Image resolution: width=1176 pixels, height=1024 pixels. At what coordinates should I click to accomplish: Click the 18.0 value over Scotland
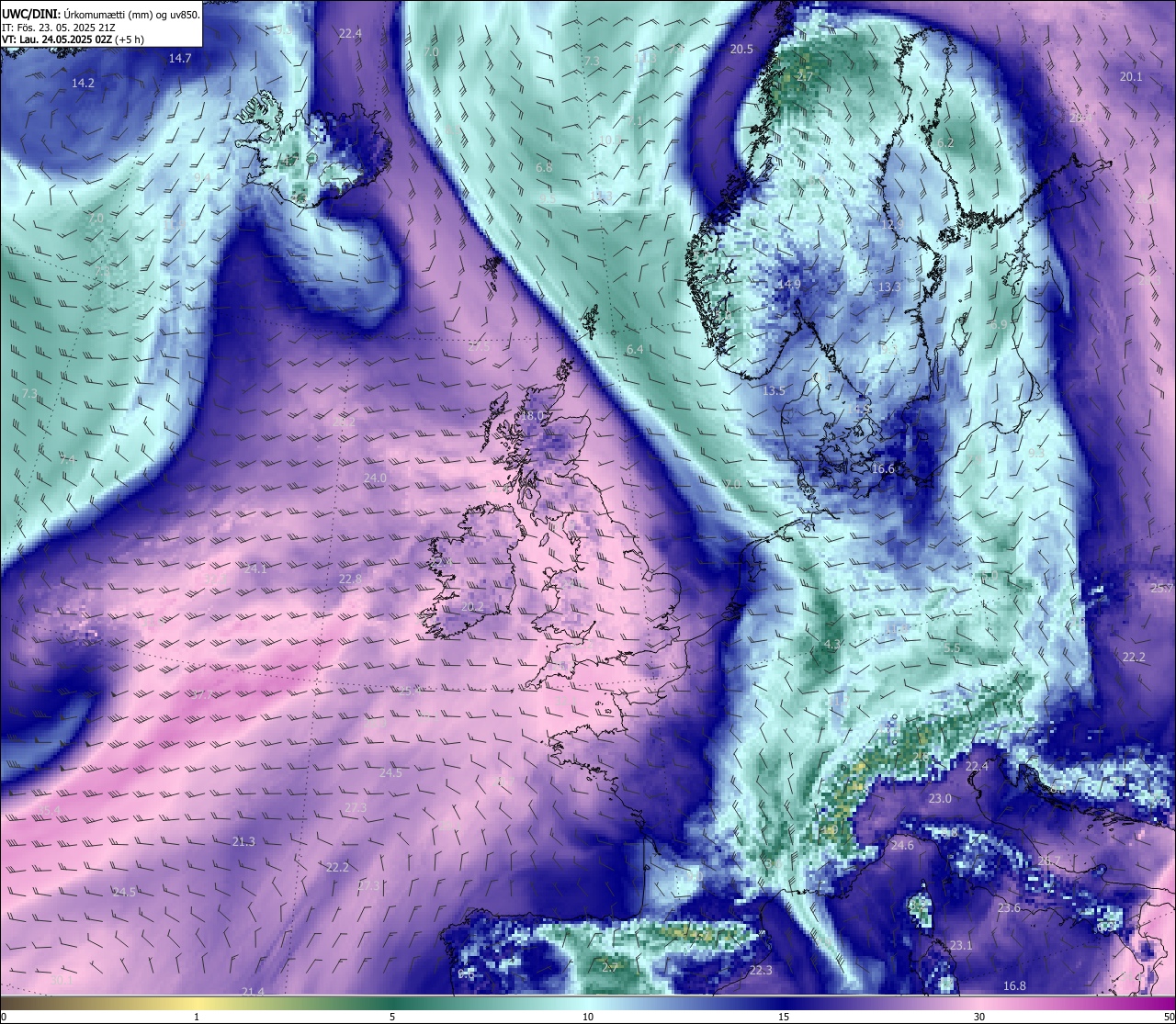(533, 415)
